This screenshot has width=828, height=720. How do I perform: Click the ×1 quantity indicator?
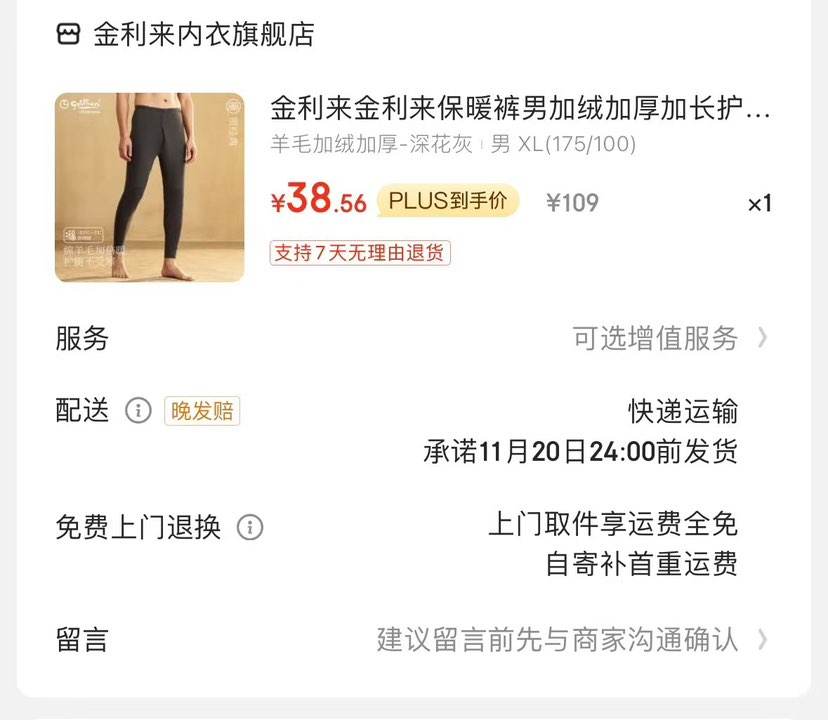(x=759, y=203)
